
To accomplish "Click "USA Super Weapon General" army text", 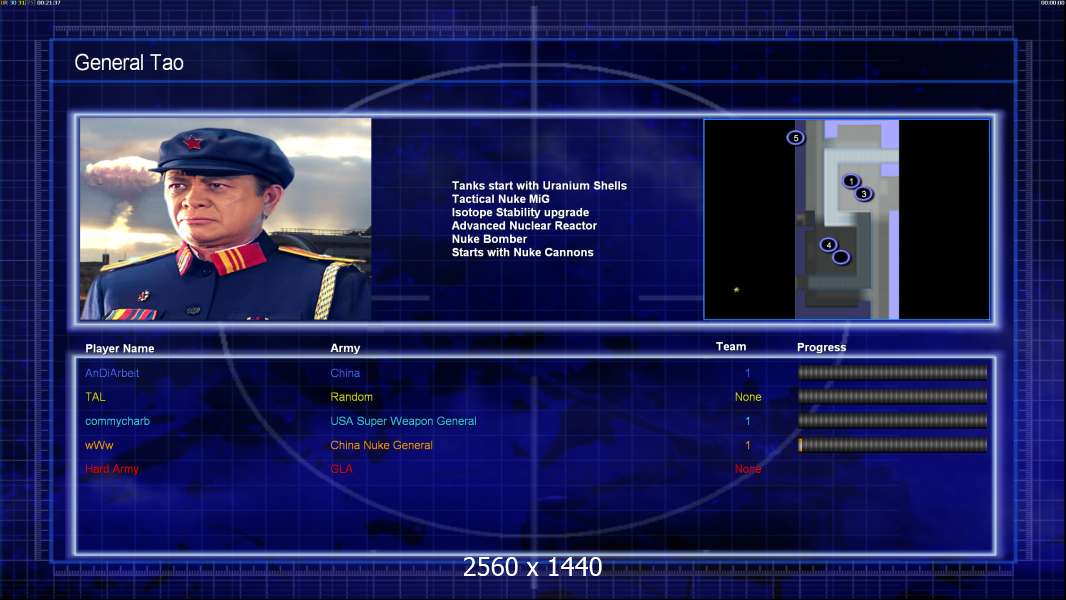I will click(403, 421).
